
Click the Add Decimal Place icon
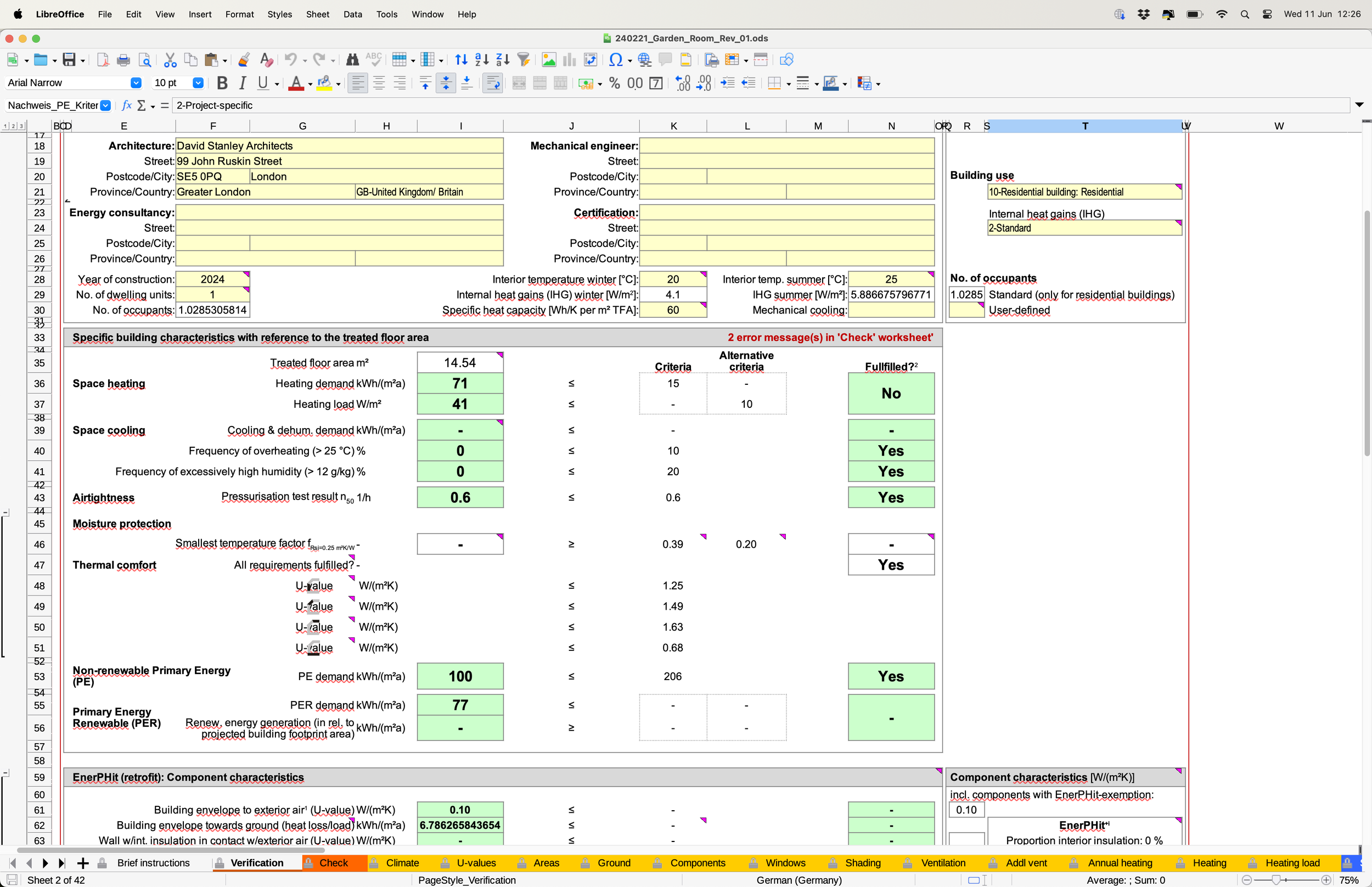click(x=683, y=83)
